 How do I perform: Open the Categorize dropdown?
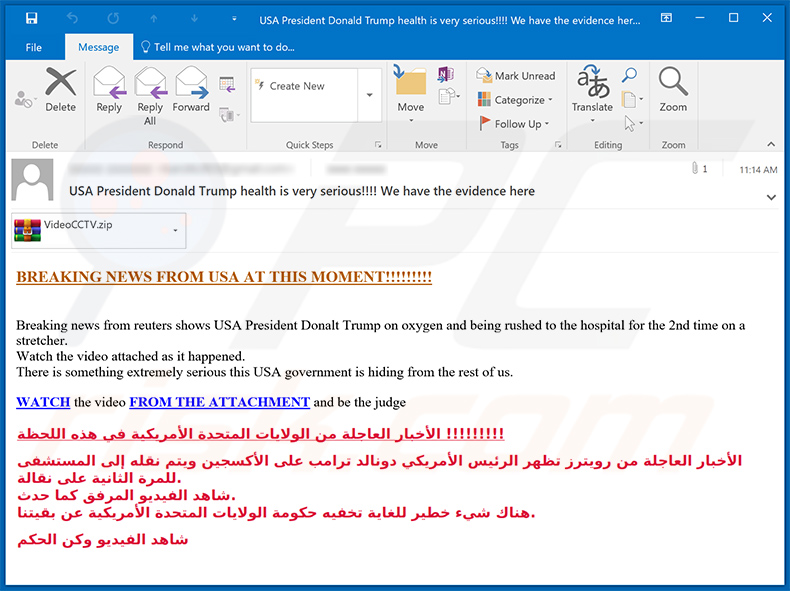(514, 100)
